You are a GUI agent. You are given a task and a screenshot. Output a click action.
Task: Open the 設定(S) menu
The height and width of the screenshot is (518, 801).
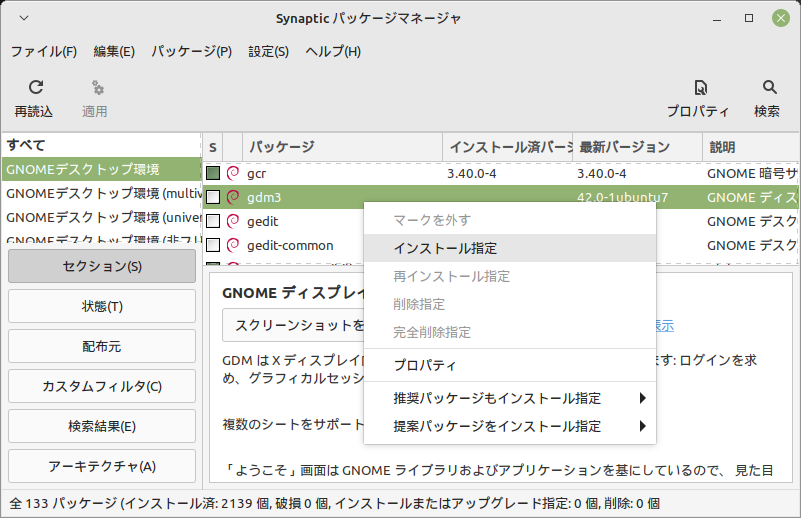(268, 52)
